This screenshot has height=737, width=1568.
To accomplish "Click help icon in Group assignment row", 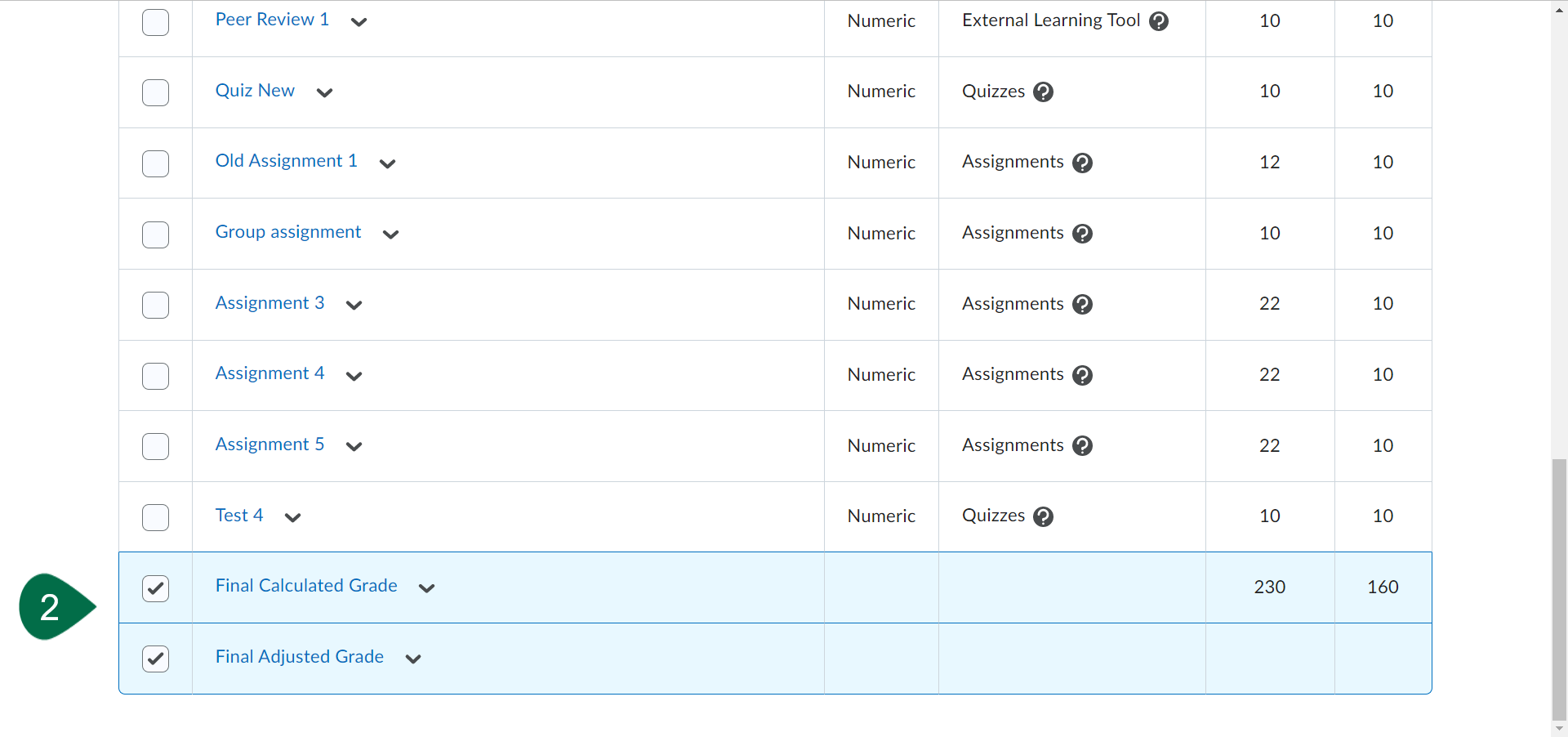I will click(1082, 234).
